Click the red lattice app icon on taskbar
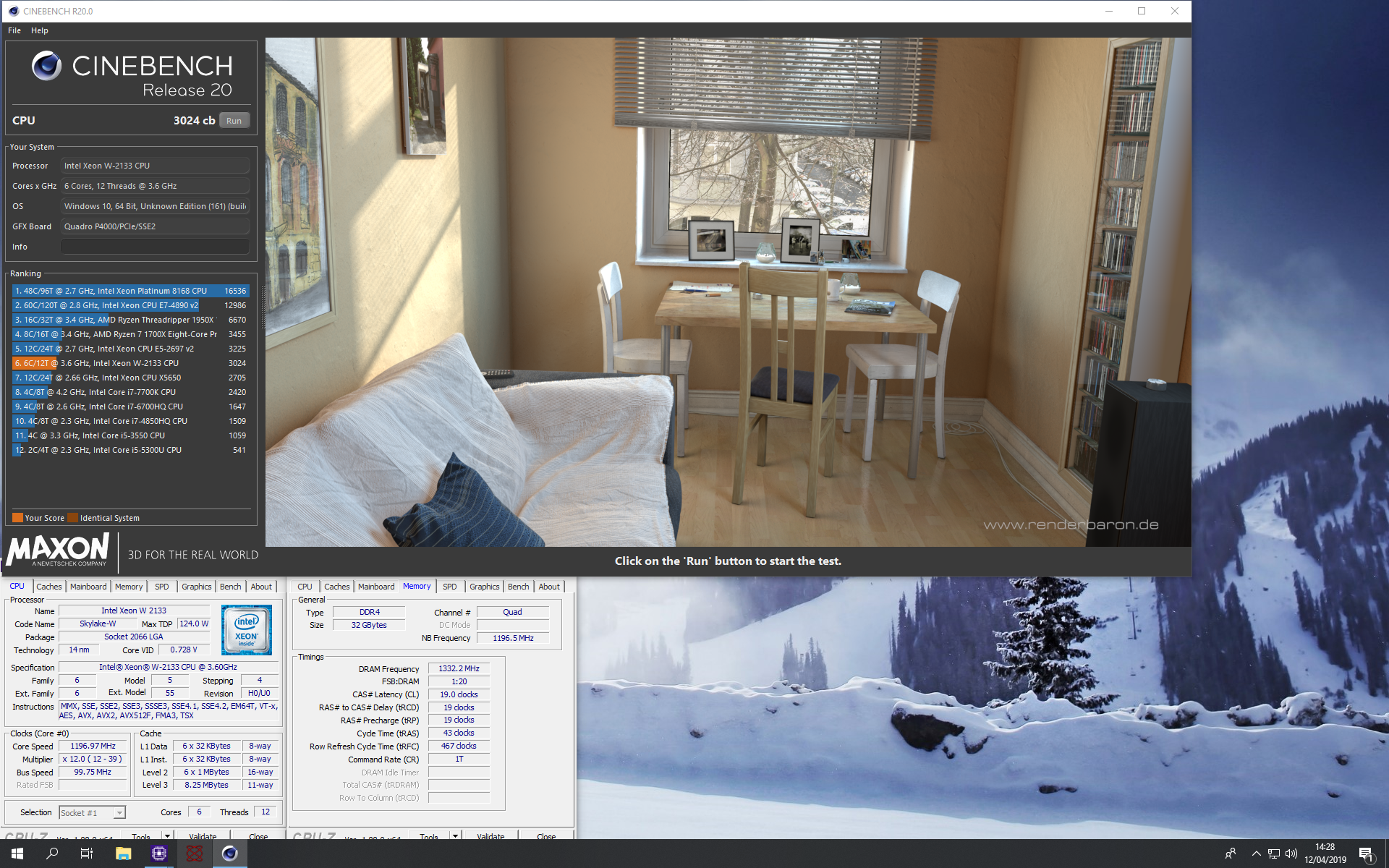The height and width of the screenshot is (868, 1389). point(194,854)
